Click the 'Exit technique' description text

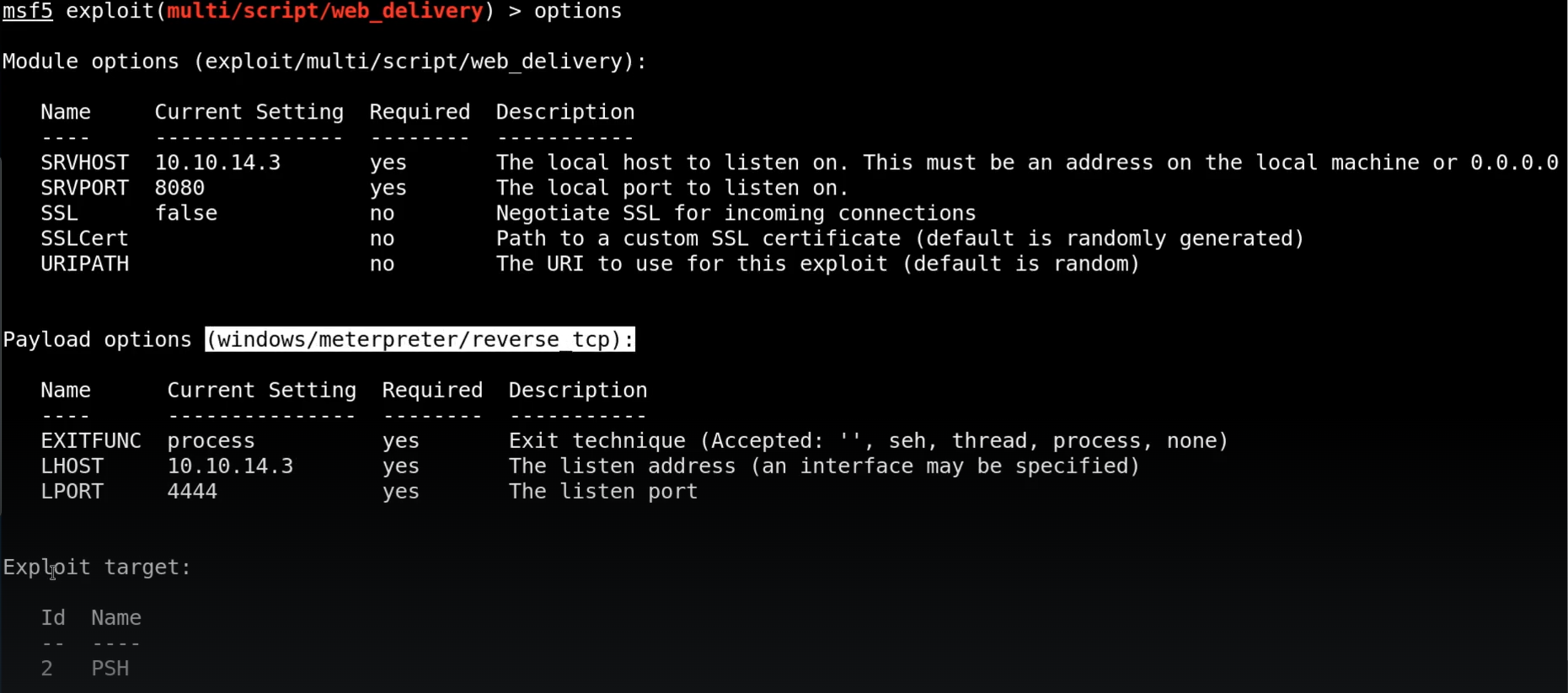pos(869,440)
